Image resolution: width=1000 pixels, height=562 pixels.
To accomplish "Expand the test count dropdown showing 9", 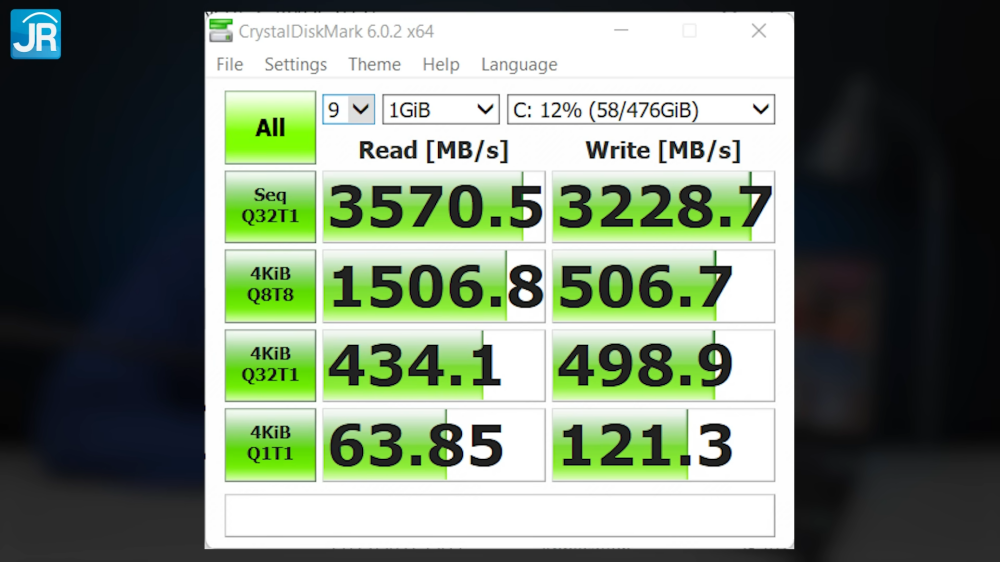I will click(348, 110).
